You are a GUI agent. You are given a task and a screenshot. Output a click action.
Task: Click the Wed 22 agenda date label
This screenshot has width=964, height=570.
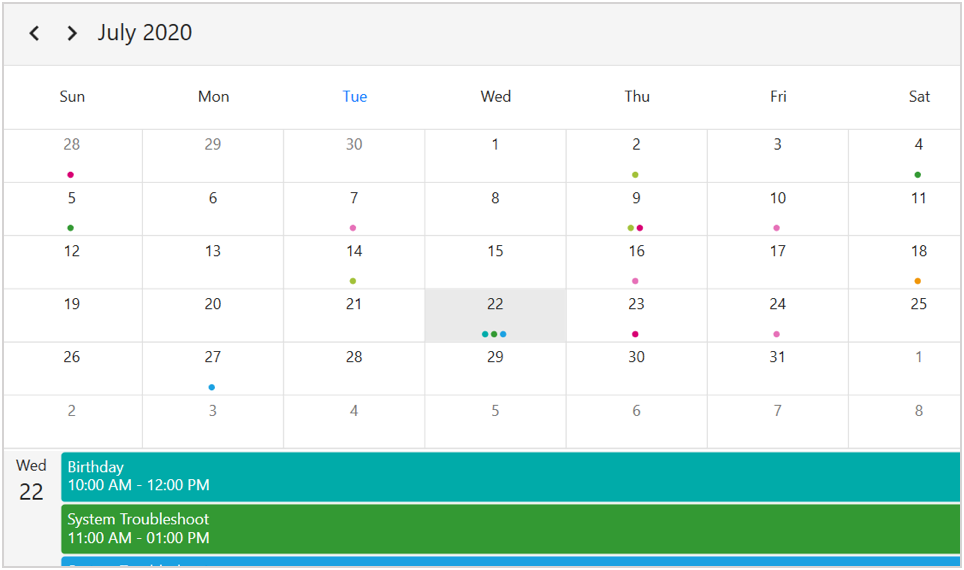pyautogui.click(x=31, y=480)
